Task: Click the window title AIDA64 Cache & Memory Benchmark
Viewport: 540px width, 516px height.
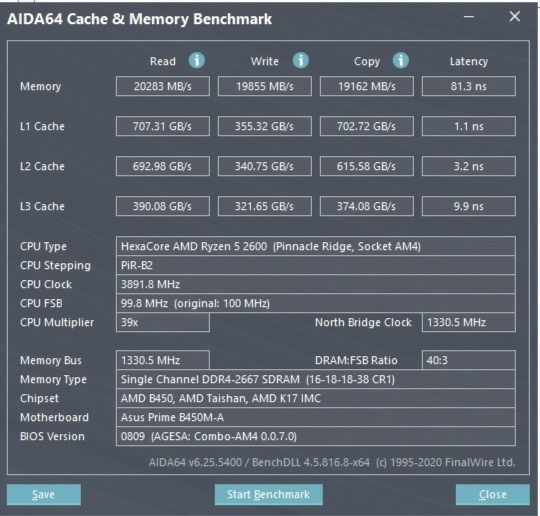Action: tap(139, 19)
